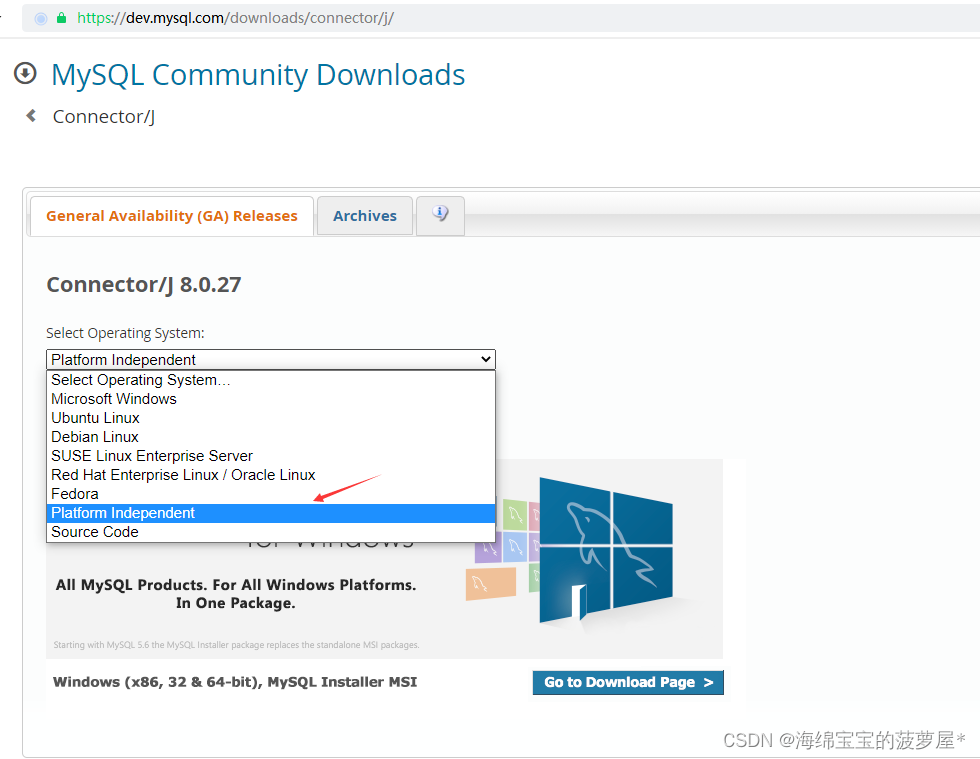Switch to General Availability (GA) Releases tab
The image size is (980, 759).
click(172, 216)
